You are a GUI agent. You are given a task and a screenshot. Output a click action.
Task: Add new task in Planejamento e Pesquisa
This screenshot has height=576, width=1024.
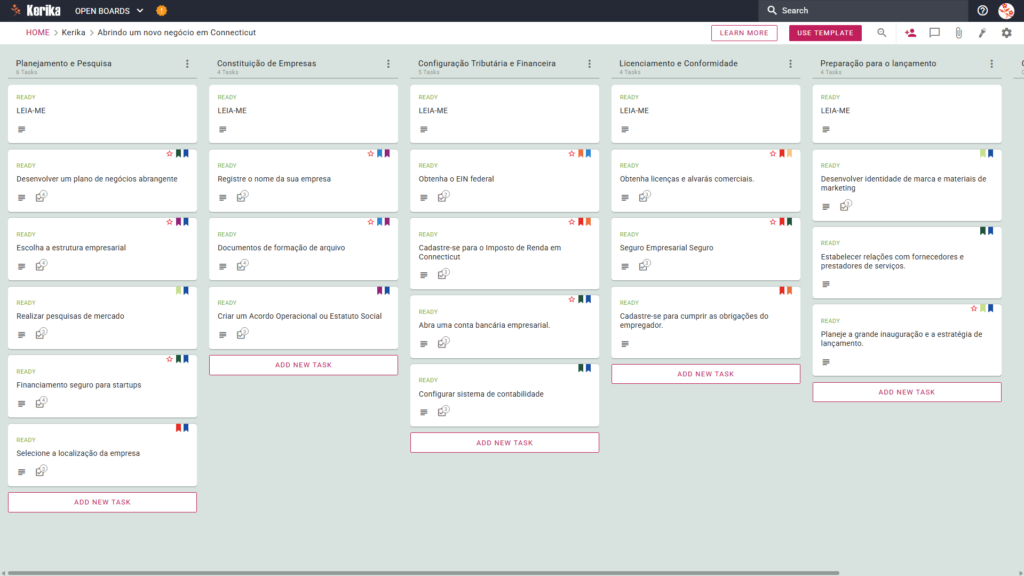[x=102, y=502]
